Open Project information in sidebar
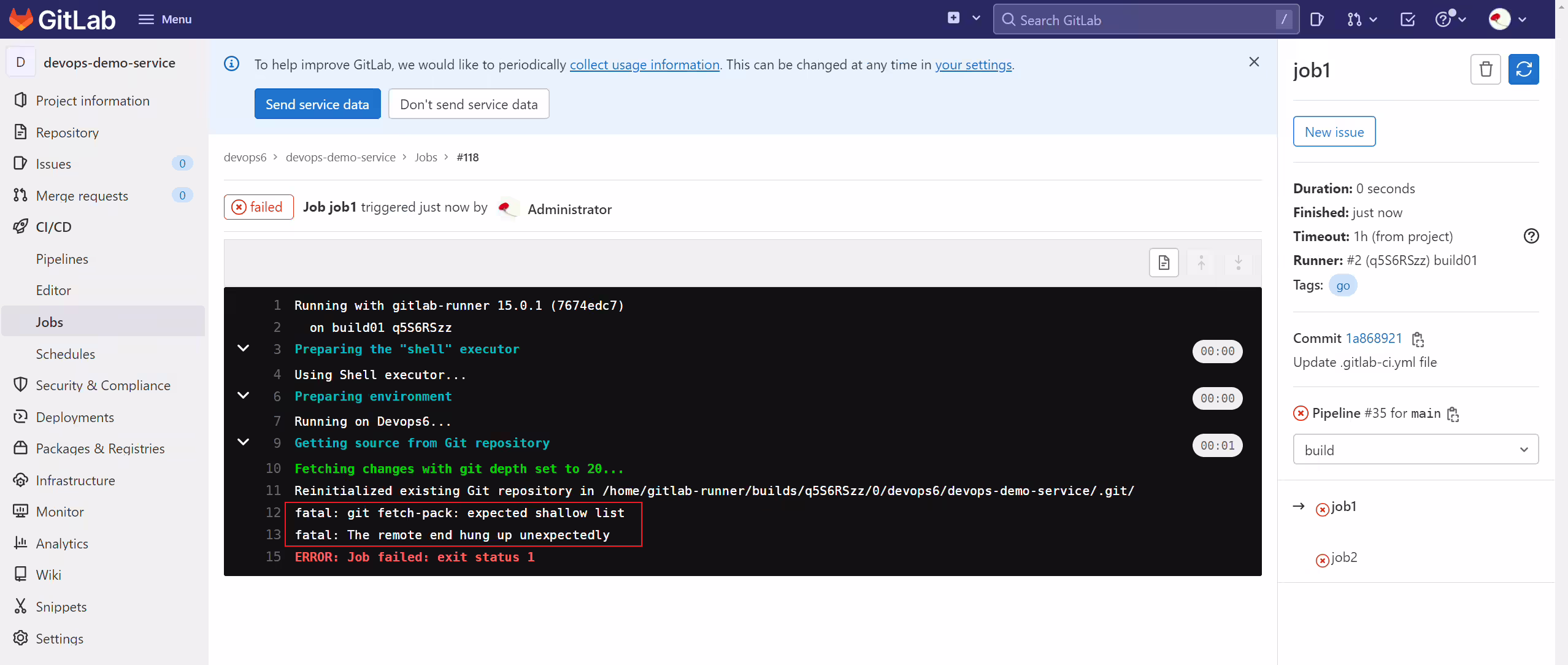This screenshot has width=1568, height=665. (x=93, y=101)
